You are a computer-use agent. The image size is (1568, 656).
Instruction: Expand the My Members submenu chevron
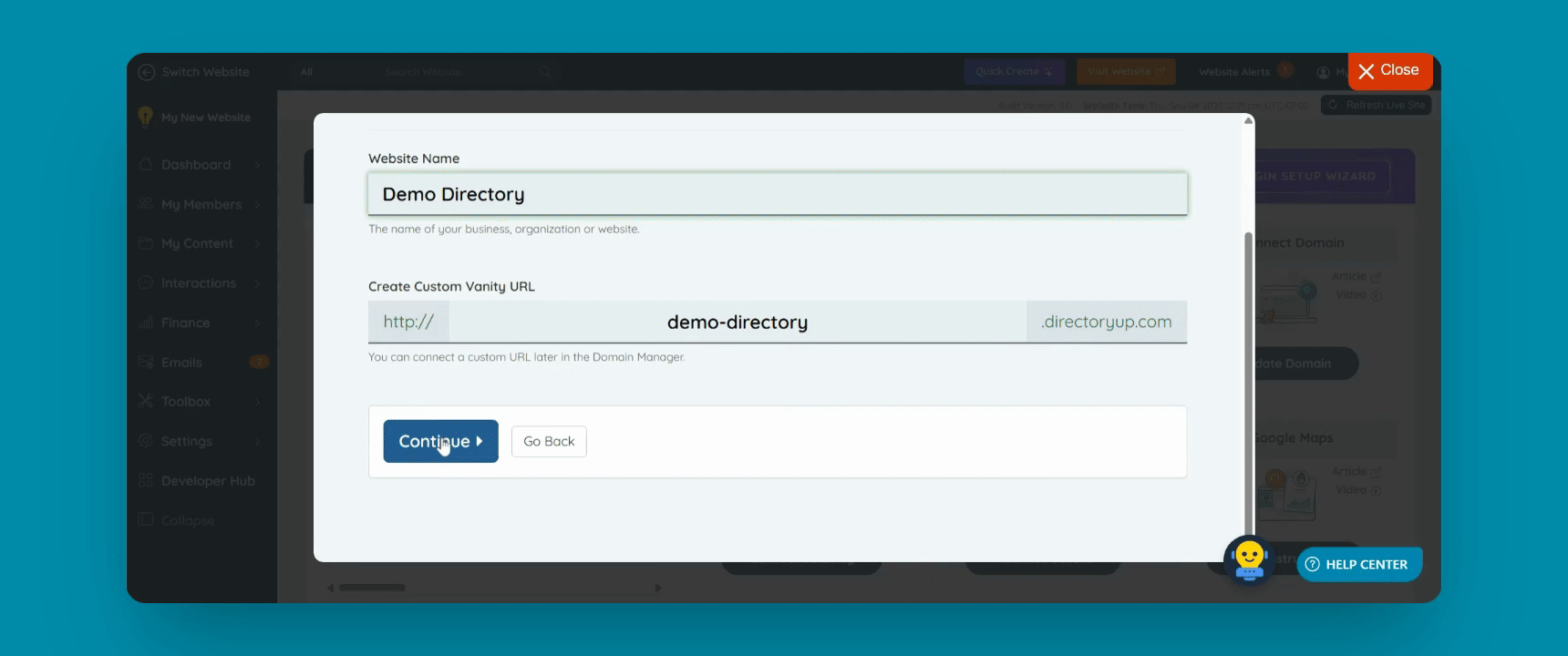pyautogui.click(x=258, y=204)
